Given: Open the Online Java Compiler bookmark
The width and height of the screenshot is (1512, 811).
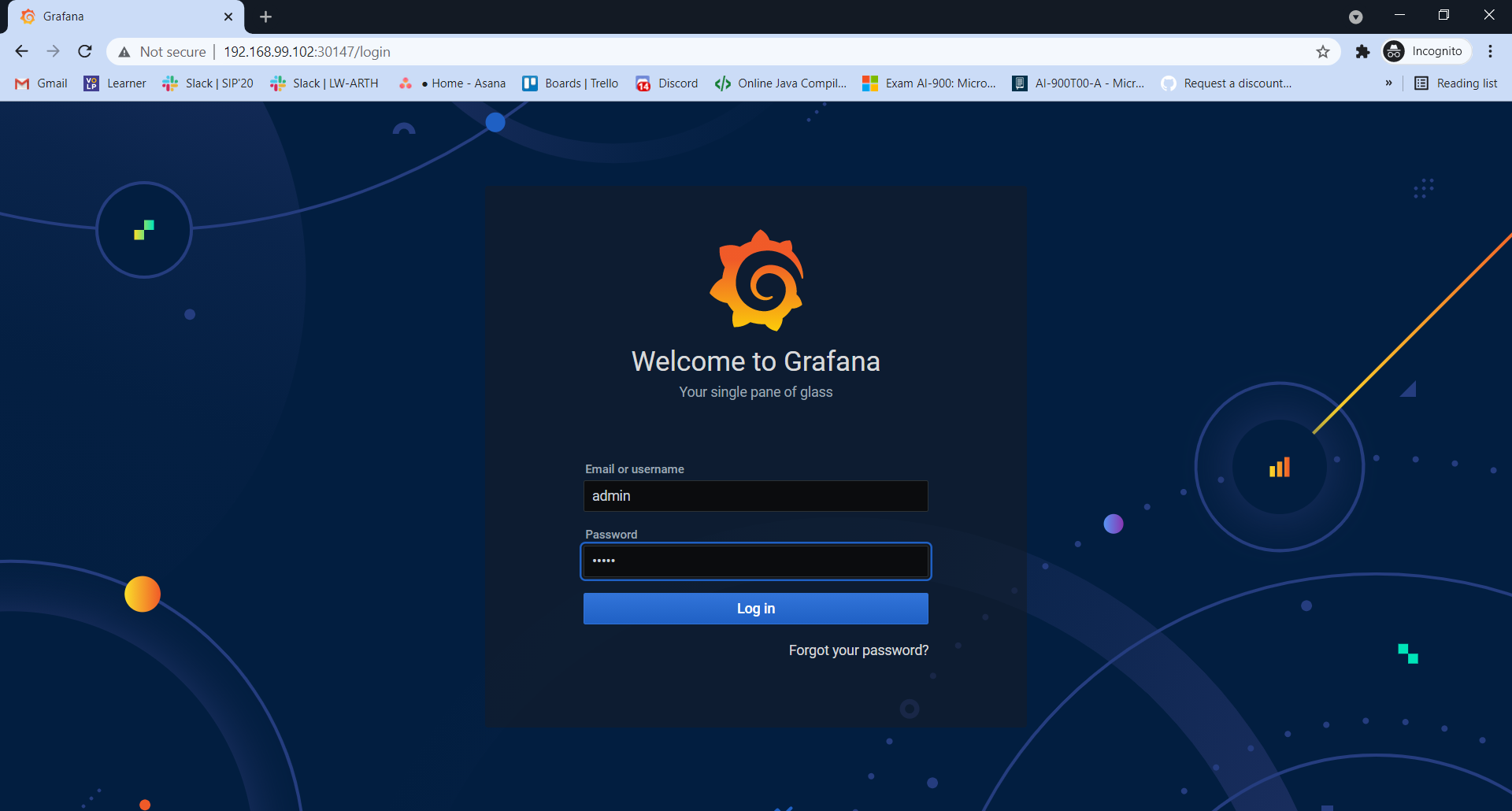Looking at the screenshot, I should pos(780,83).
